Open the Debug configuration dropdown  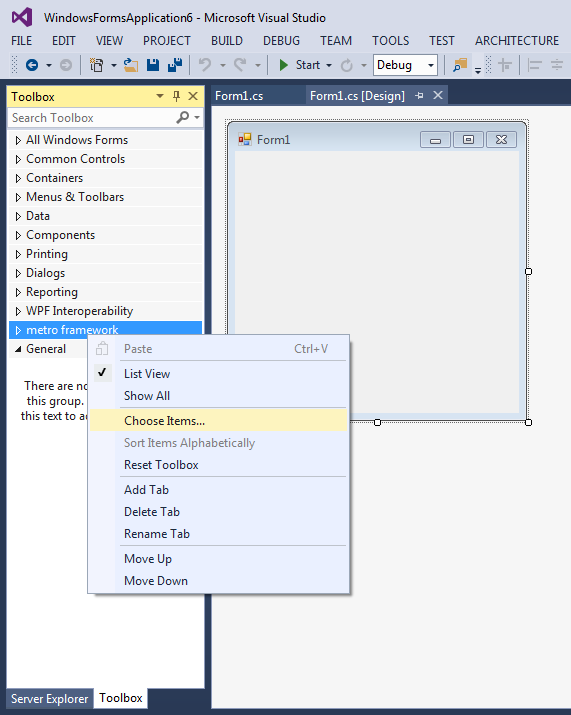tap(431, 65)
